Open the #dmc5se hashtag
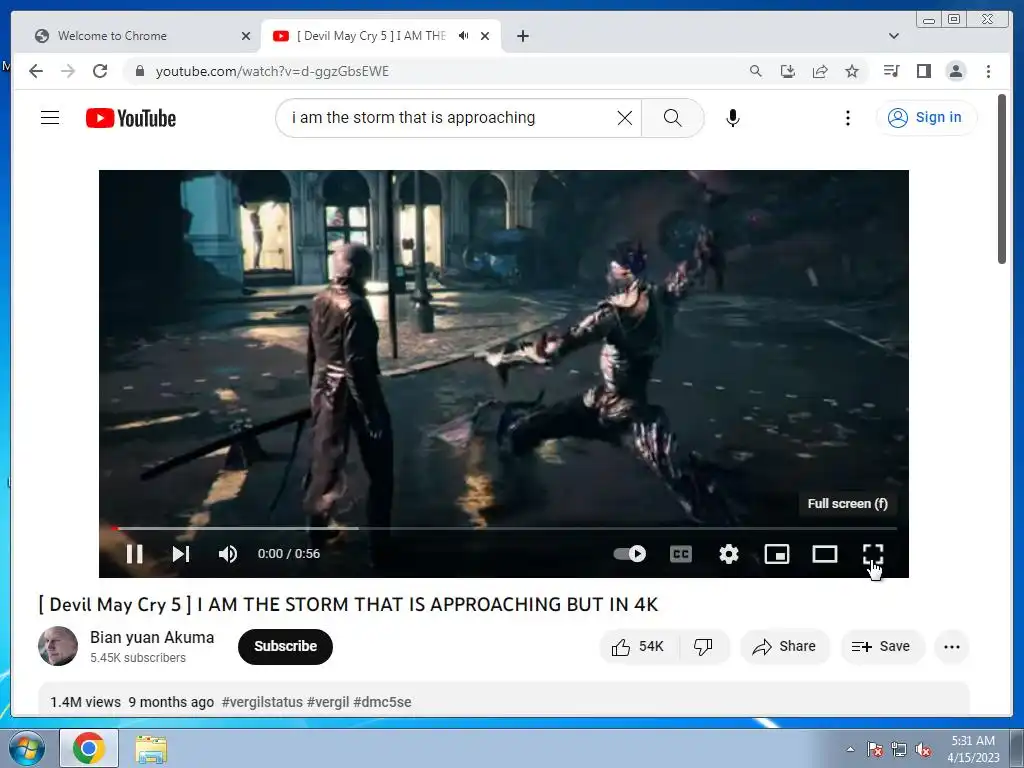The width and height of the screenshot is (1024, 768). tap(382, 702)
